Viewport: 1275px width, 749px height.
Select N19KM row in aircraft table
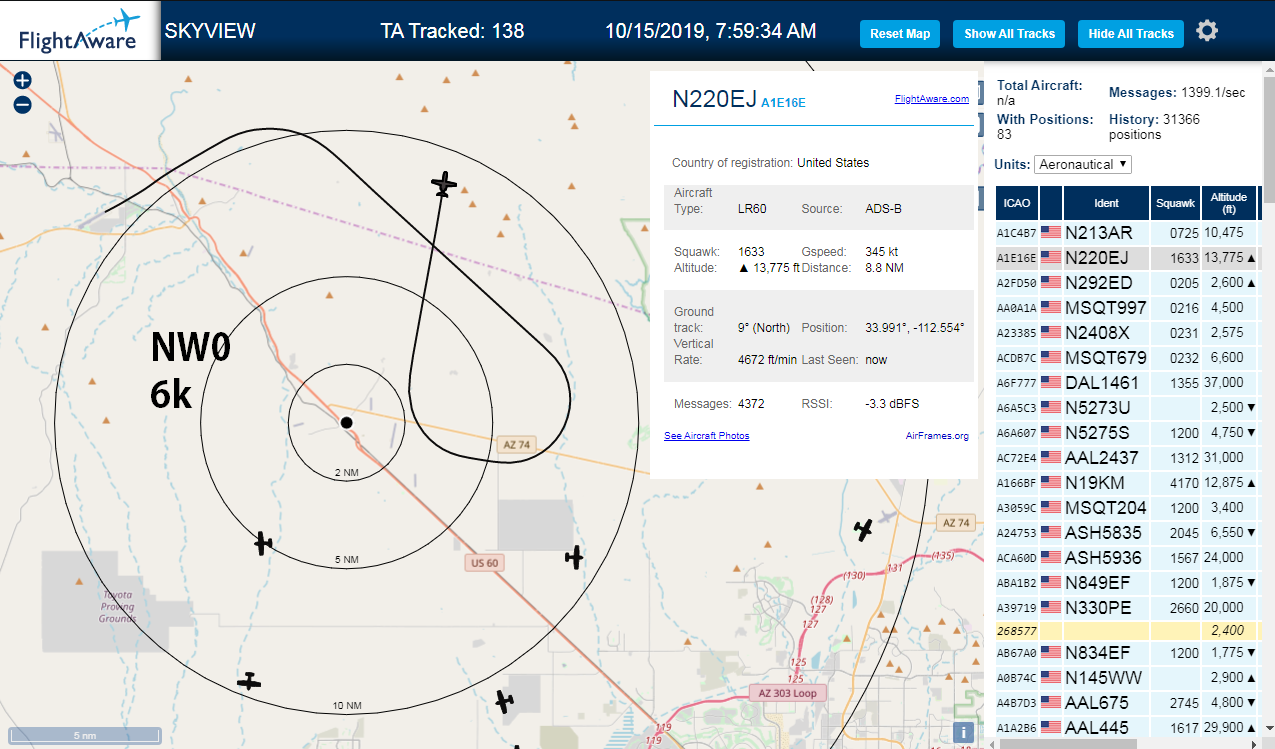click(x=1126, y=482)
